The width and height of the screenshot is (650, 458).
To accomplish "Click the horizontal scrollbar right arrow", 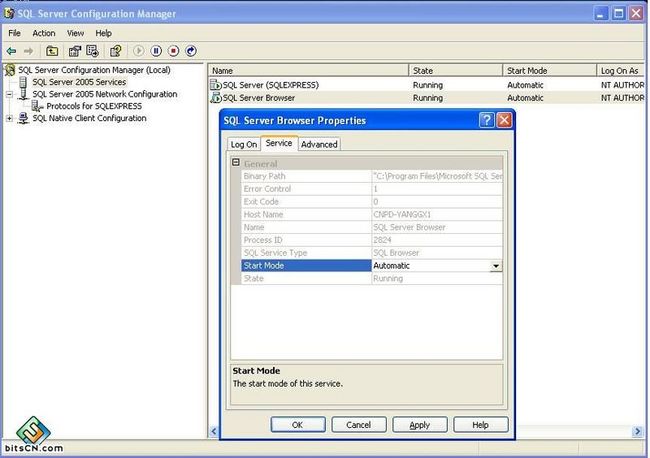I will [638, 431].
